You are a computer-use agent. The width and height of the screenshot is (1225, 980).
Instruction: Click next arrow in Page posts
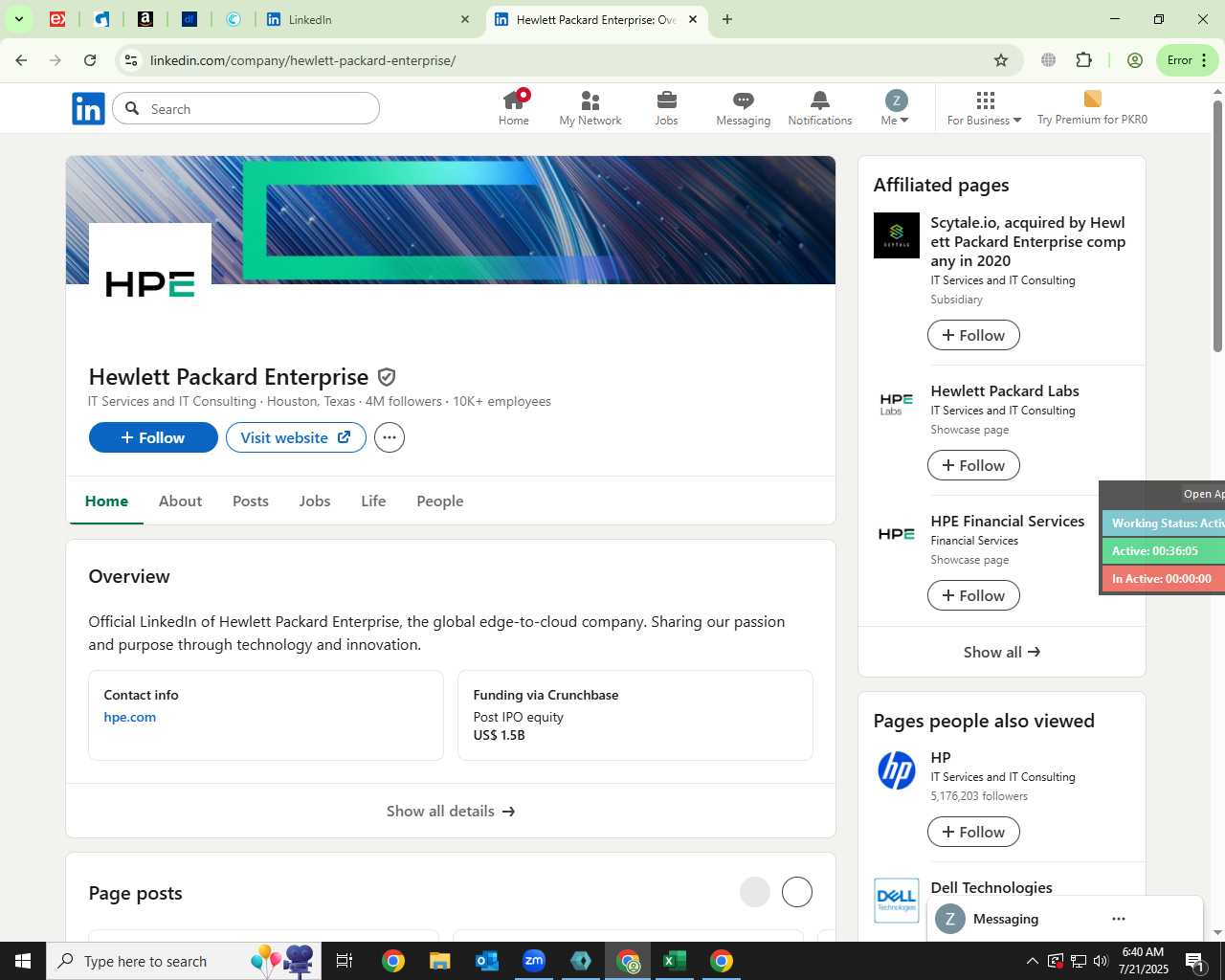pyautogui.click(x=797, y=892)
